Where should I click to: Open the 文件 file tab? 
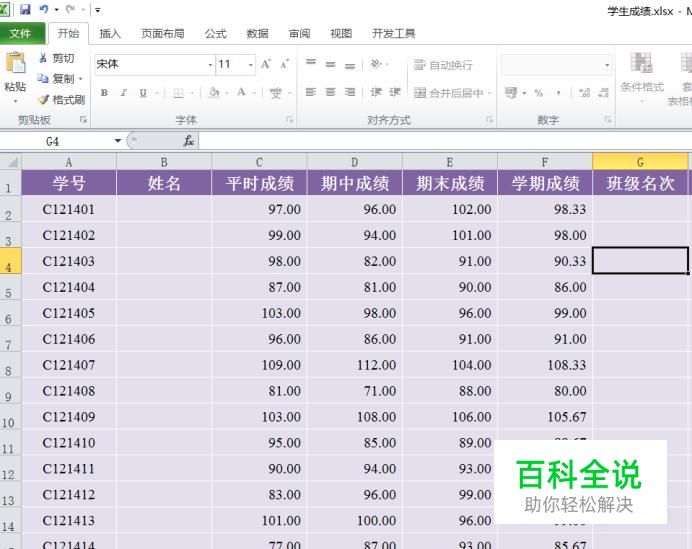[x=21, y=34]
